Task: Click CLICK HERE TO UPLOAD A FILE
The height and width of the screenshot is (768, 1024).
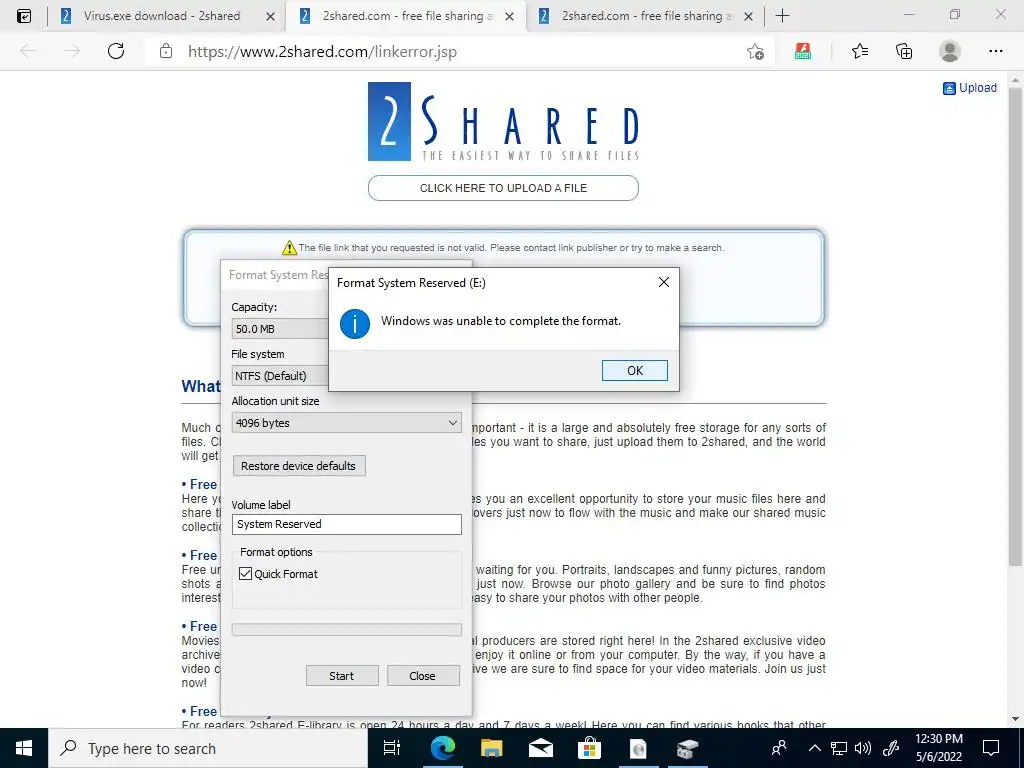Action: (503, 188)
